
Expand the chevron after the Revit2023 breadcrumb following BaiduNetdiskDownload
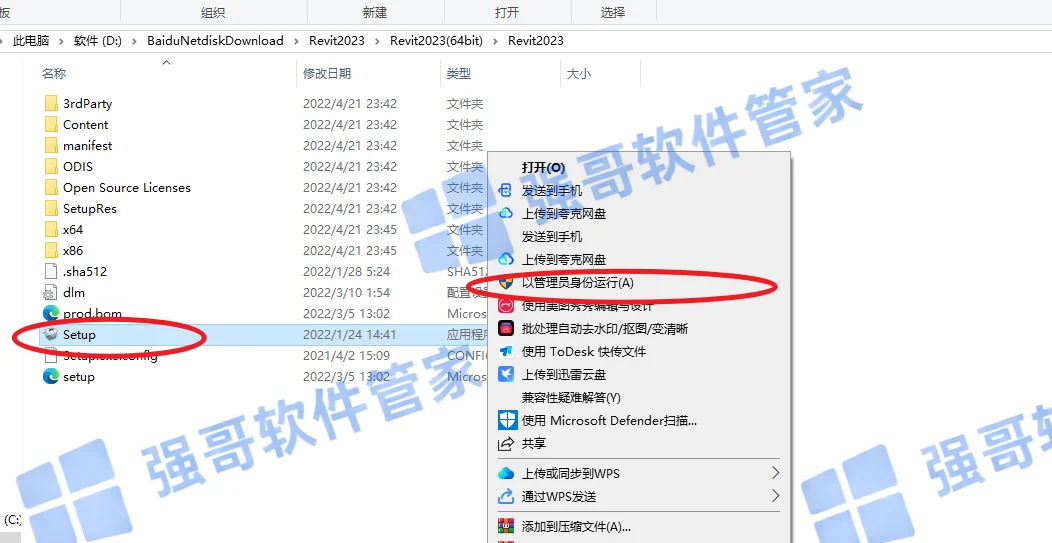pyautogui.click(x=377, y=41)
